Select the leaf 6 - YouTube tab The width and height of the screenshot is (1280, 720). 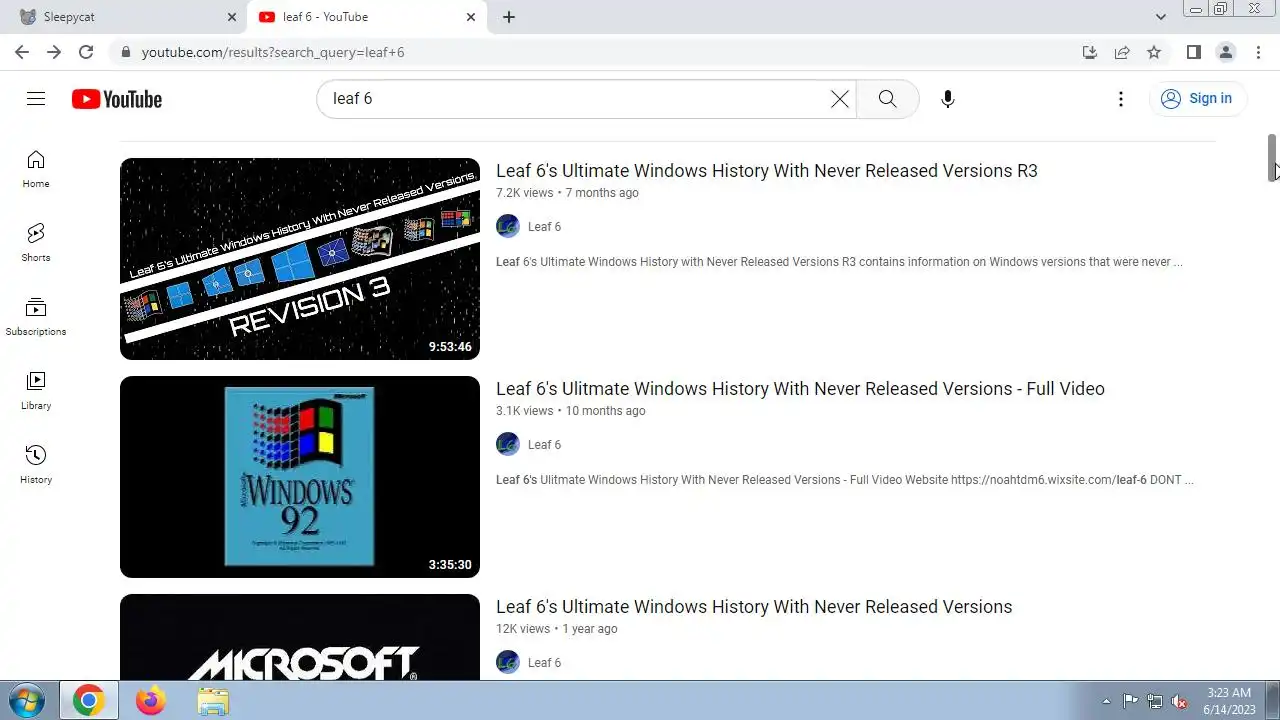tap(367, 17)
